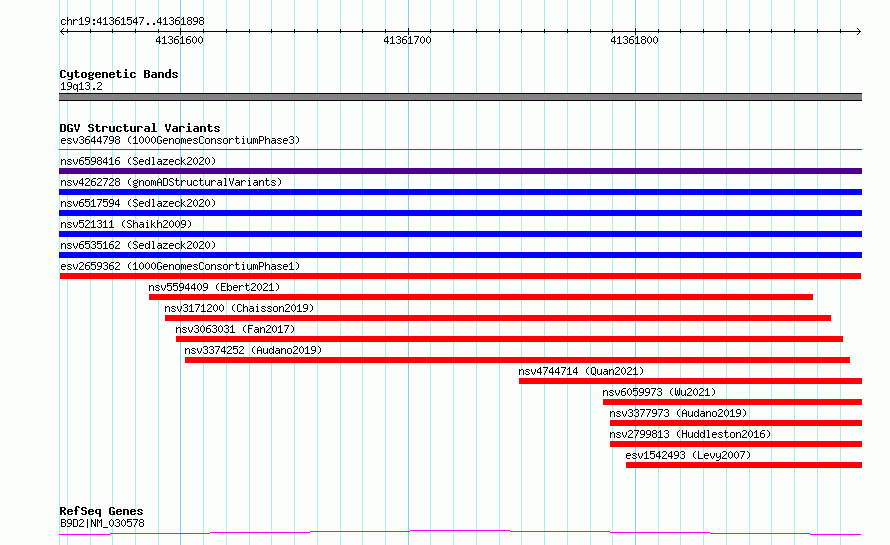Screen dimensions: 890x545
Task: Open the nsv521311 (Shaikh2009) variant label
Action: tap(126, 224)
